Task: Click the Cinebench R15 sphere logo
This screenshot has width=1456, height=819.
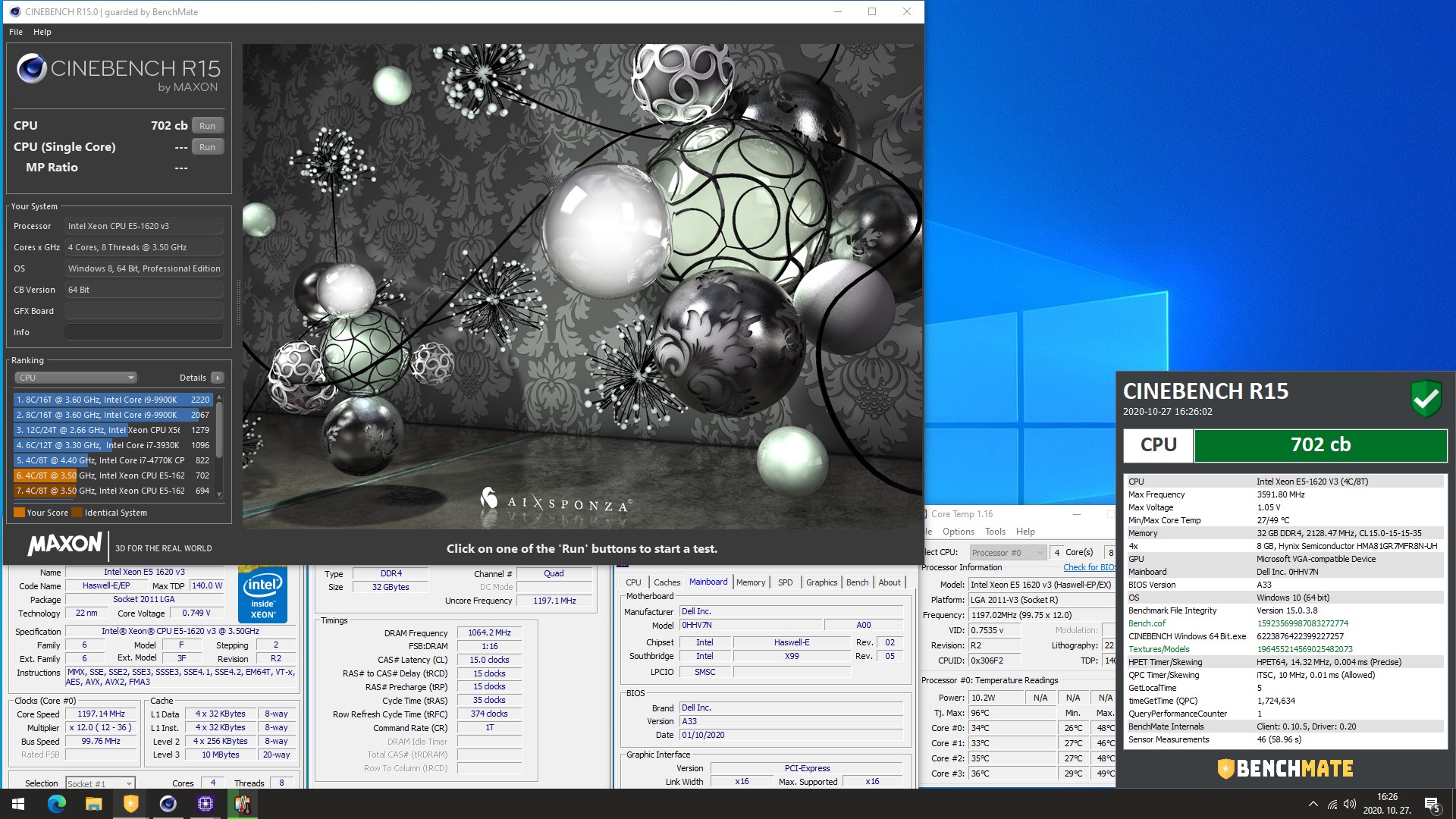Action: (32, 68)
